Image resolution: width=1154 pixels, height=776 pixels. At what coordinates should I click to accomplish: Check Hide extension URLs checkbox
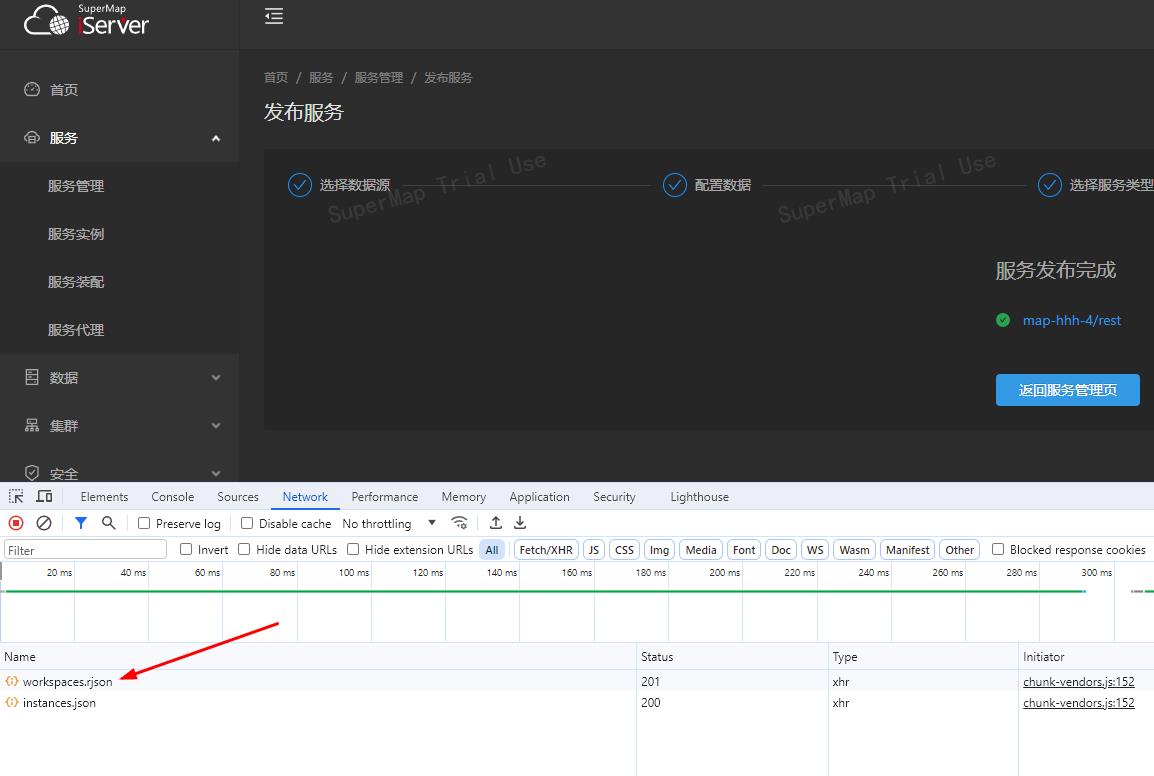point(353,549)
